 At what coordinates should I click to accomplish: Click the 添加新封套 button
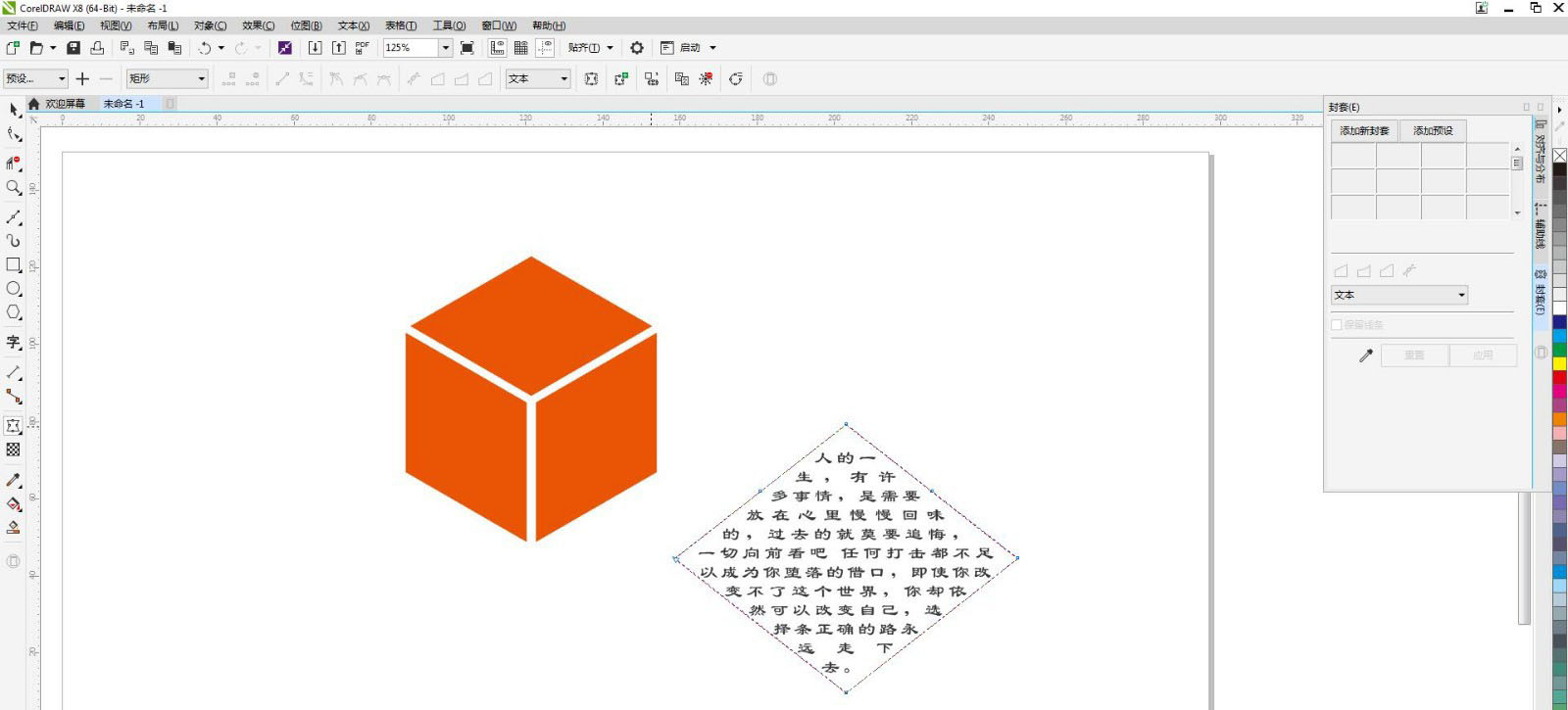coord(1364,130)
